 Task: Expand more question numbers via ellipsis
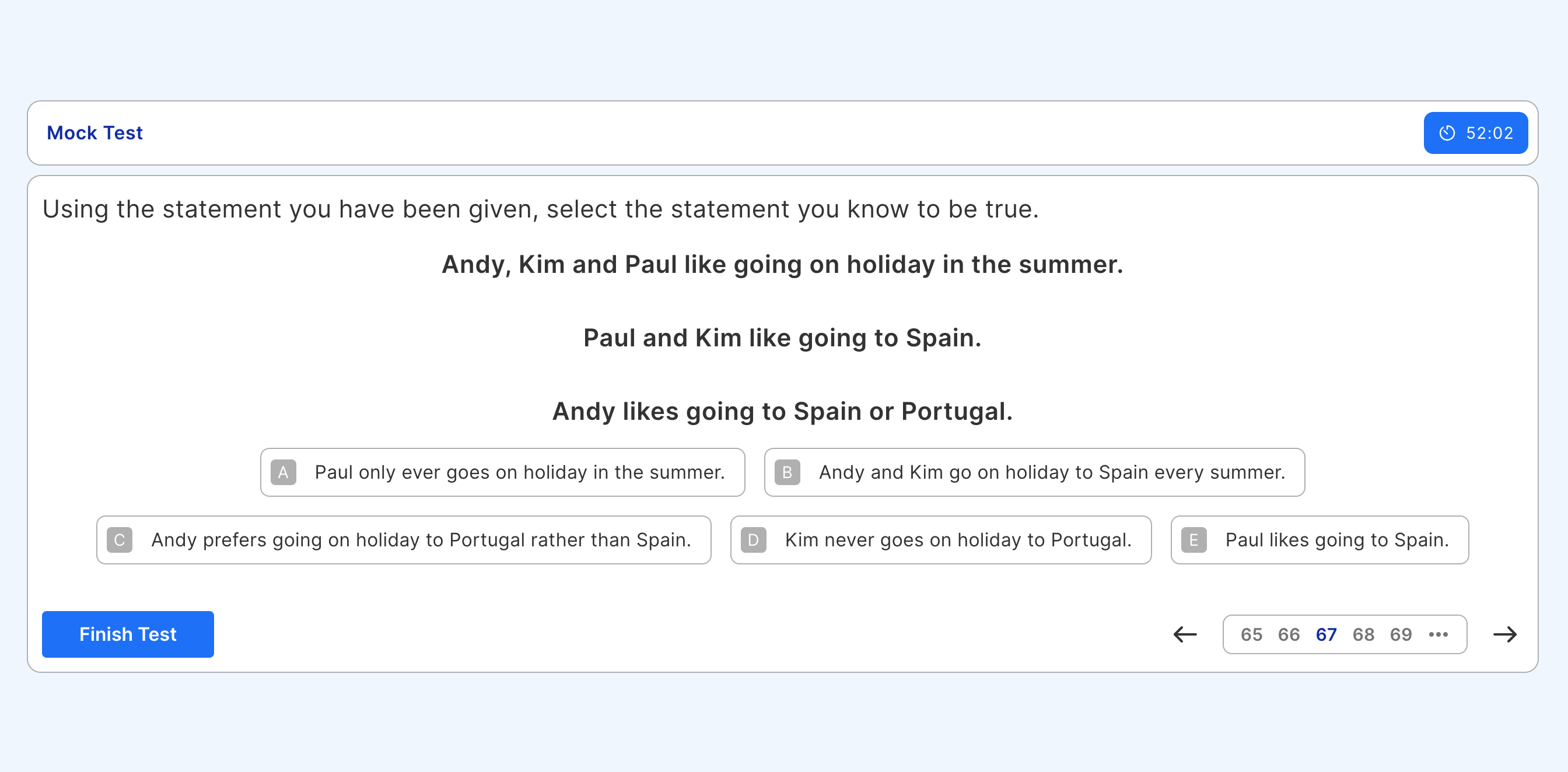pos(1438,634)
